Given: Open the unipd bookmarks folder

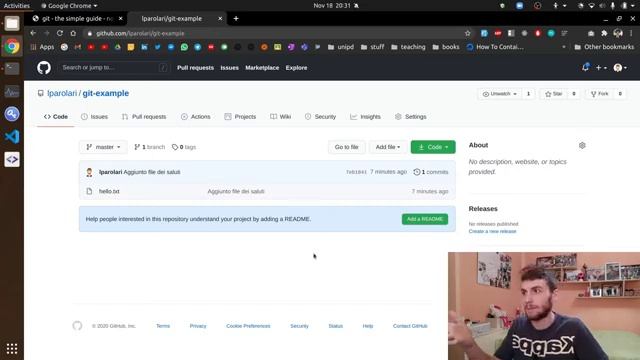Looking at the screenshot, I should click(341, 47).
